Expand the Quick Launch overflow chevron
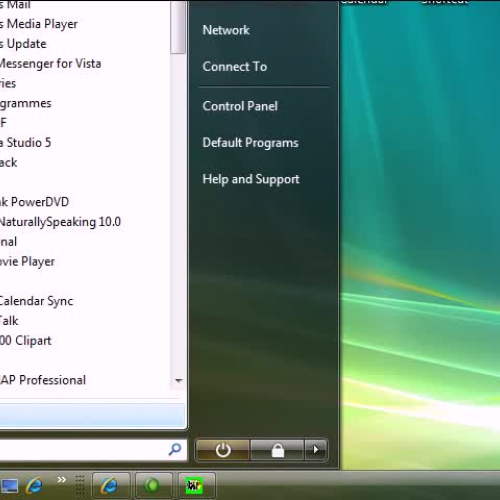The width and height of the screenshot is (500, 500). pyautogui.click(x=61, y=480)
